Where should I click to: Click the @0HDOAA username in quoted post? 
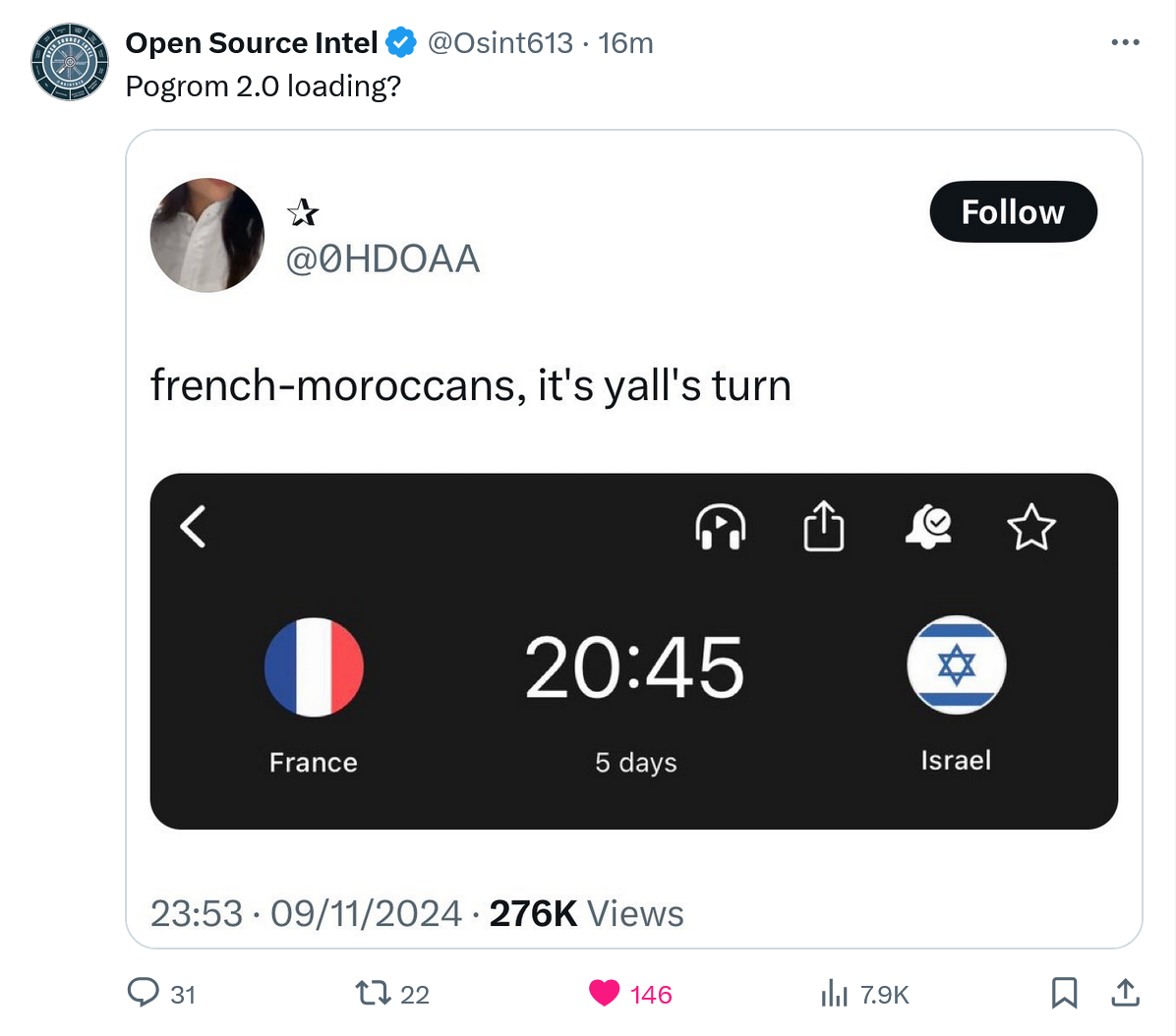382,259
